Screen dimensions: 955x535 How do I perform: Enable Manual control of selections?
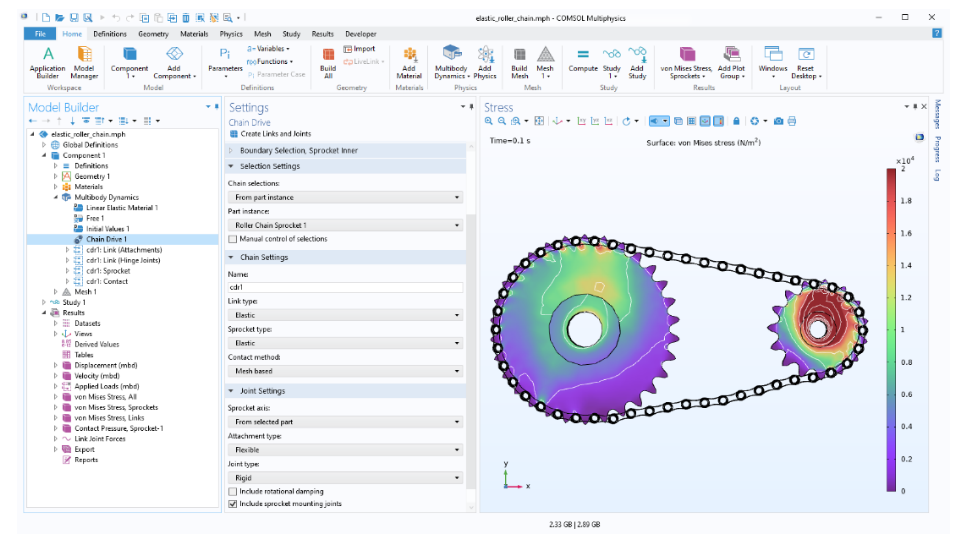(233, 239)
